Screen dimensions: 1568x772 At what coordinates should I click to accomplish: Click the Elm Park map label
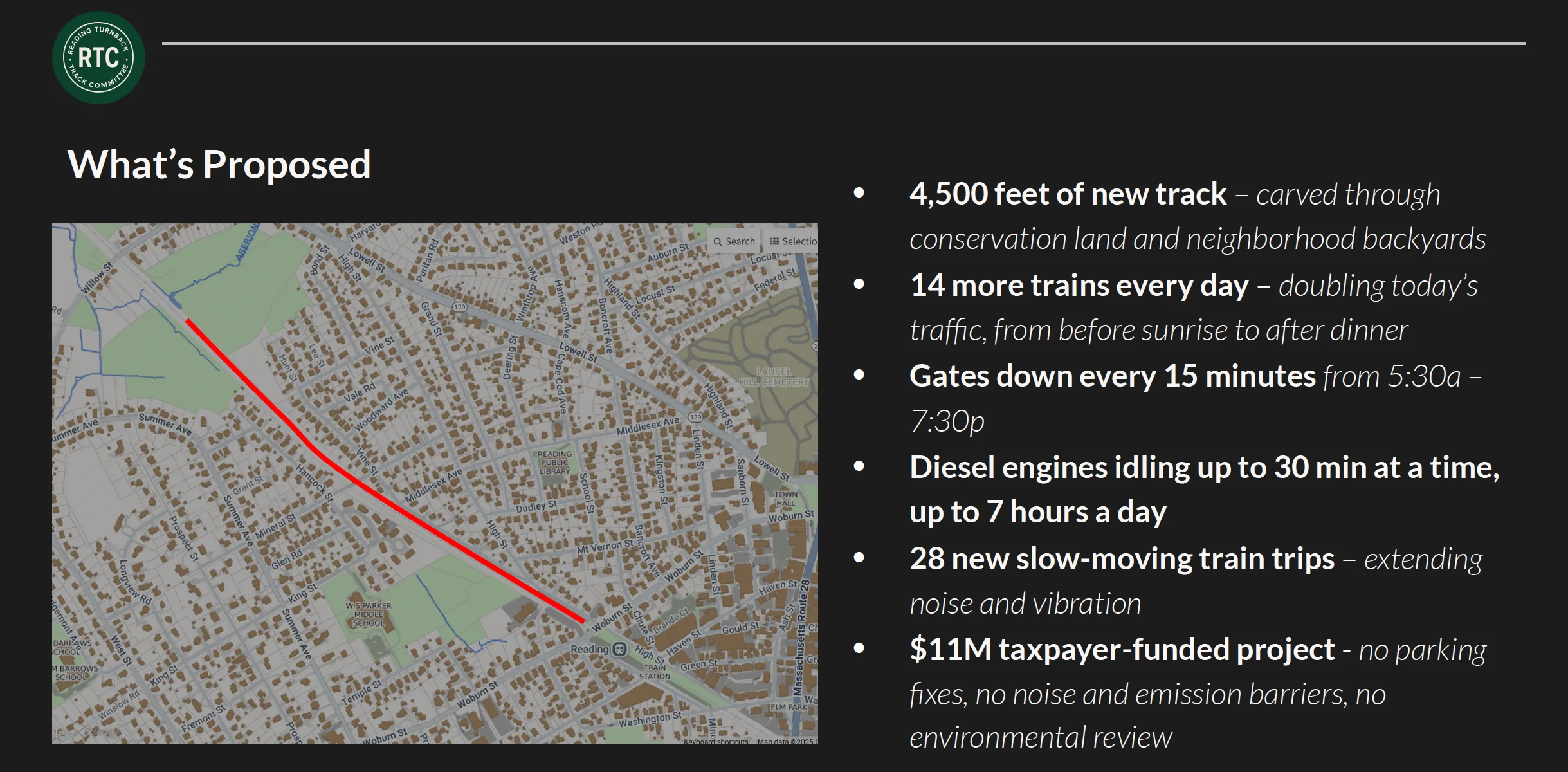pos(789,707)
